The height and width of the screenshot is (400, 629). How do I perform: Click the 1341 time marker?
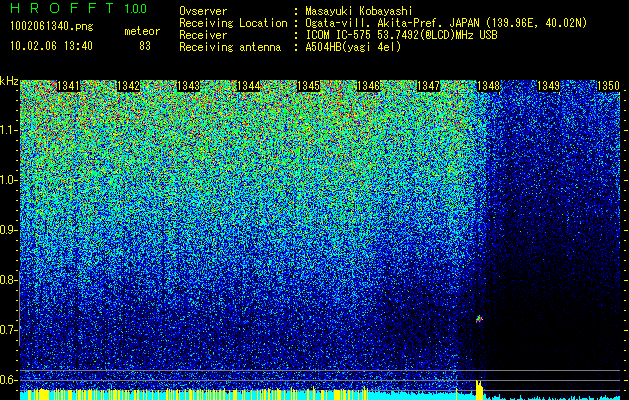coord(69,86)
